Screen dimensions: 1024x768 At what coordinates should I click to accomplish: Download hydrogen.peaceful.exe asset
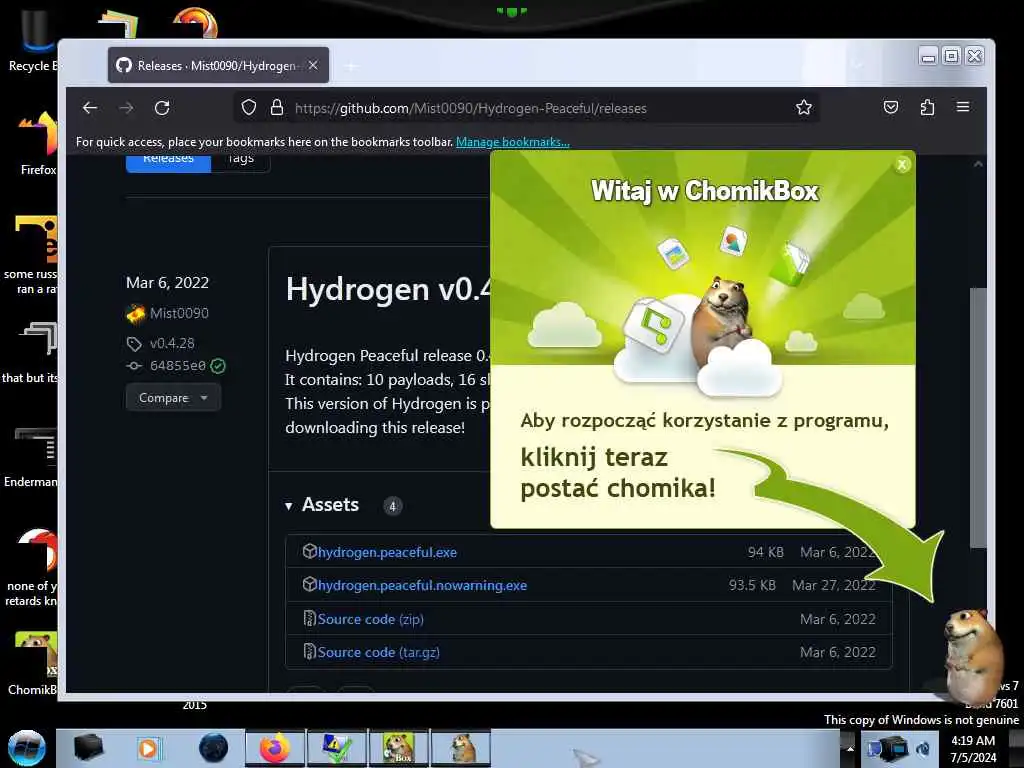[387, 552]
